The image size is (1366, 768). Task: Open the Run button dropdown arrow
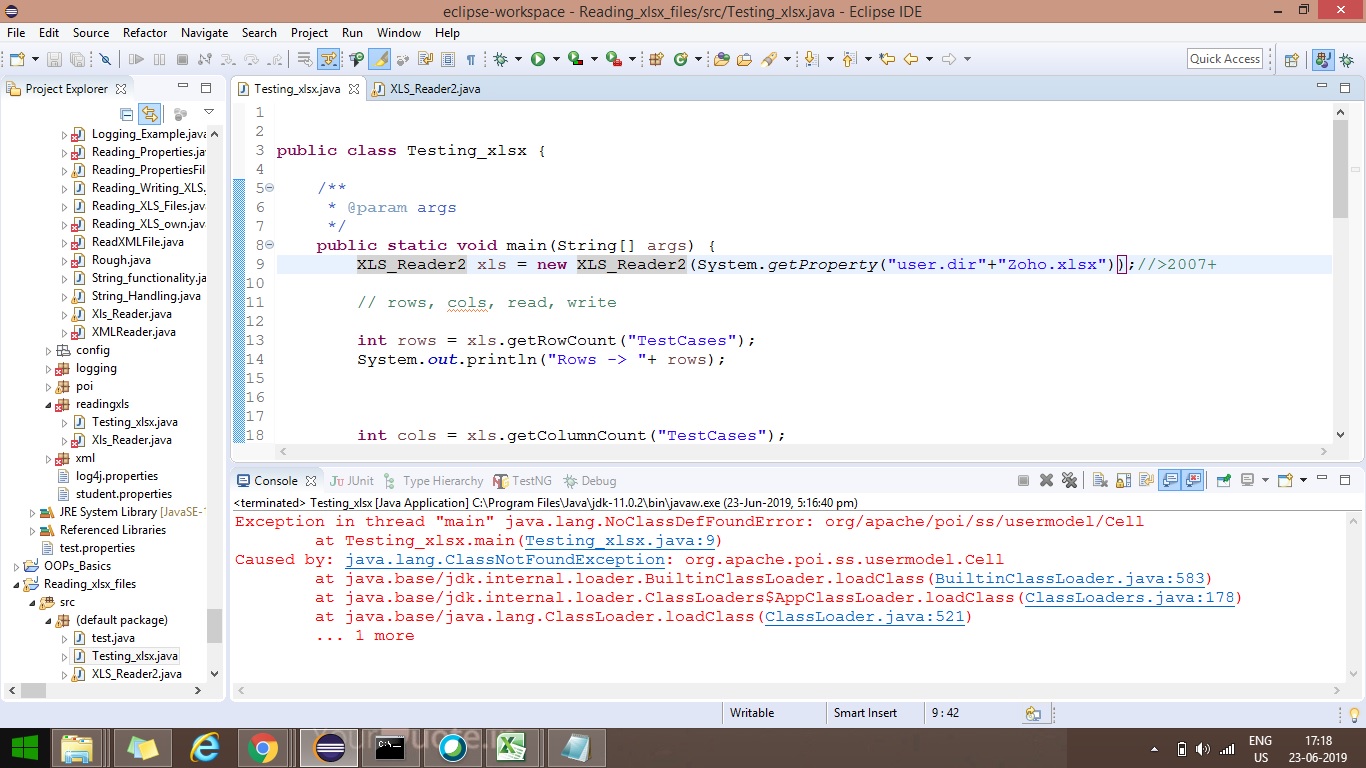(555, 60)
